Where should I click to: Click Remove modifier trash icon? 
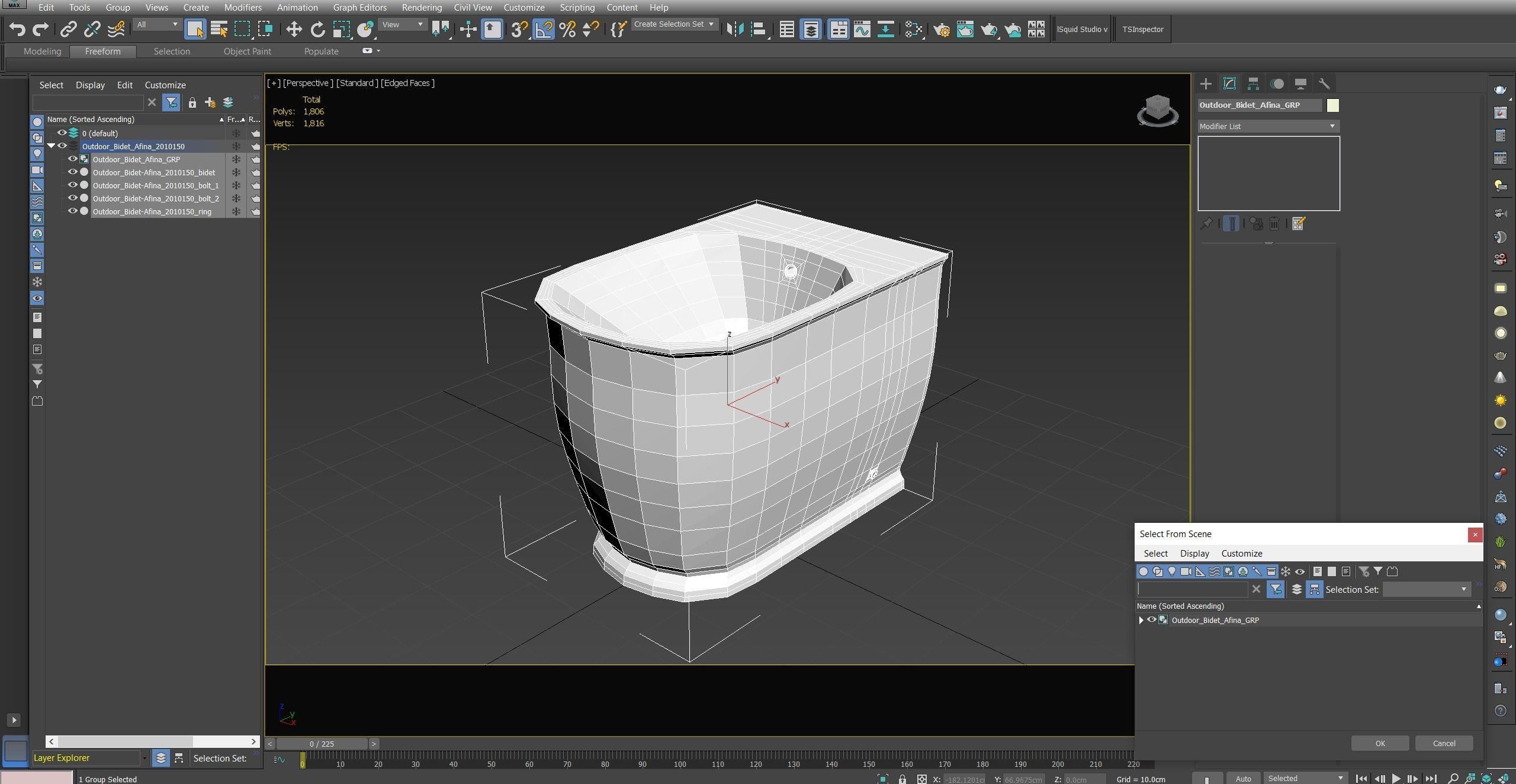[x=1274, y=223]
